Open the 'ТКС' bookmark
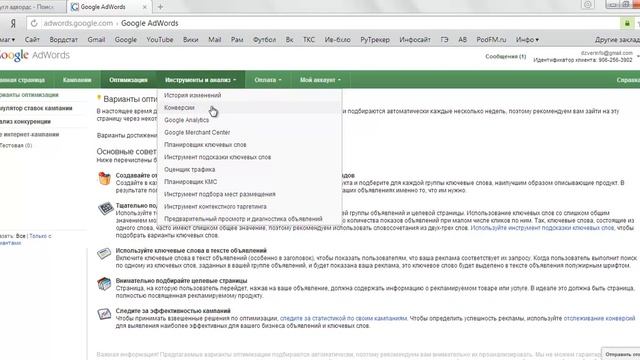 click(x=309, y=40)
